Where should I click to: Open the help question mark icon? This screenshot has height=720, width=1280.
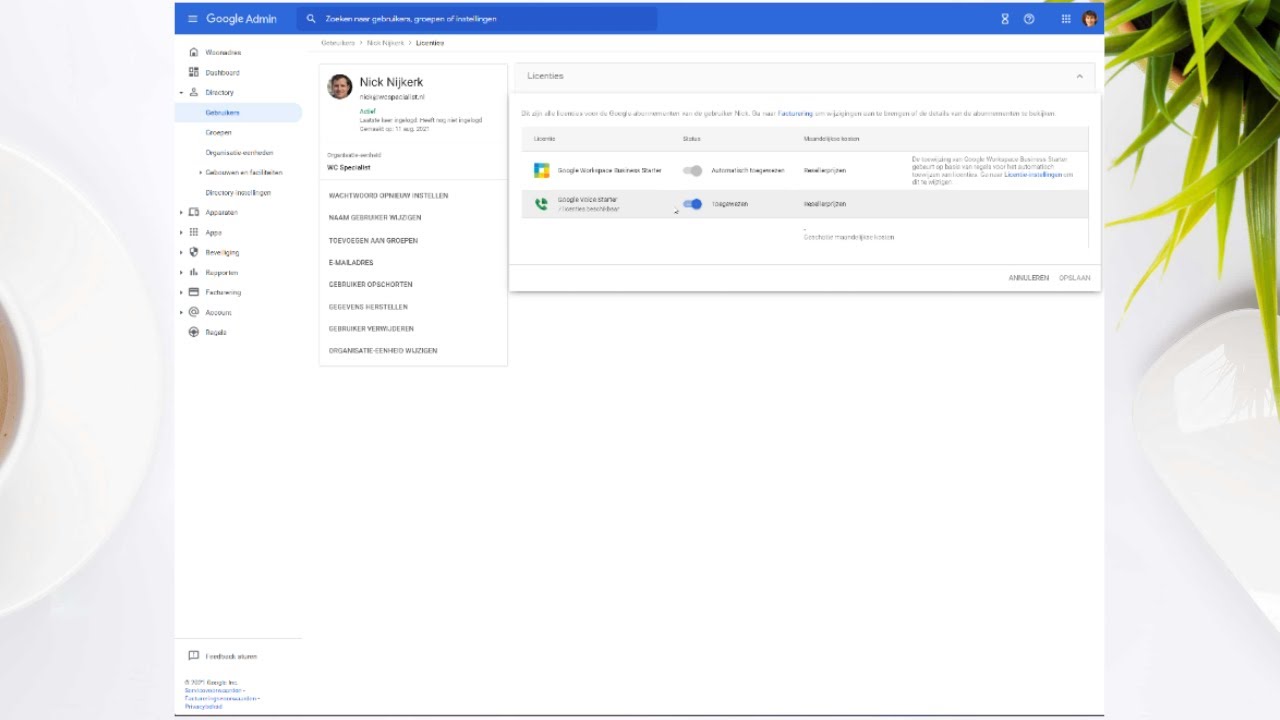coord(1029,19)
